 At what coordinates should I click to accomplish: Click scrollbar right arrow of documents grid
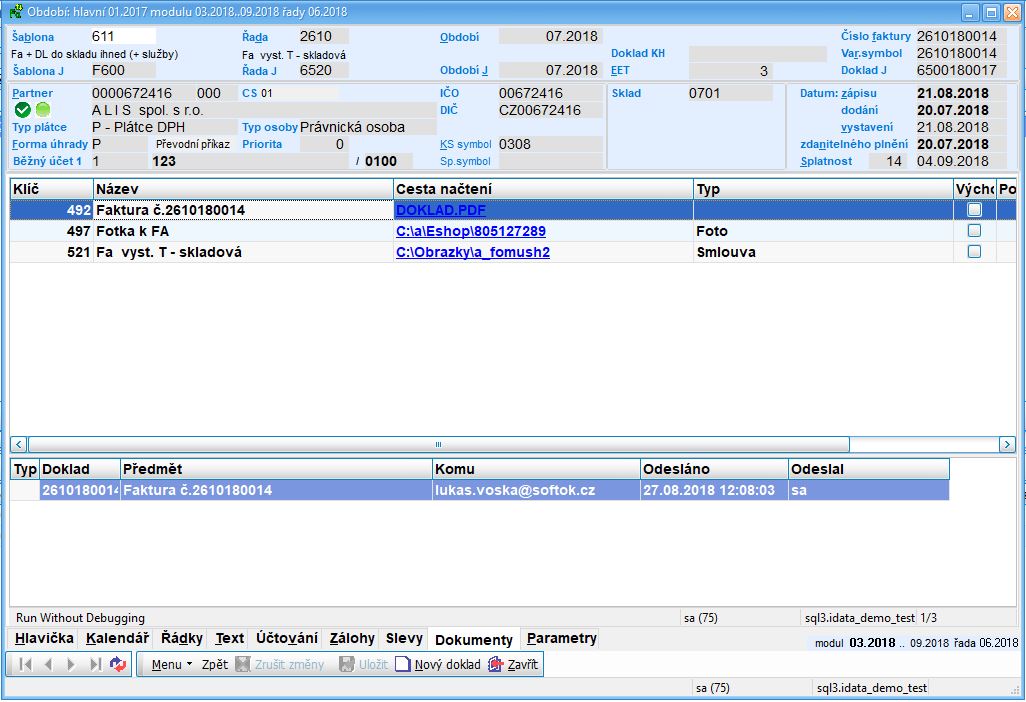tap(1007, 444)
